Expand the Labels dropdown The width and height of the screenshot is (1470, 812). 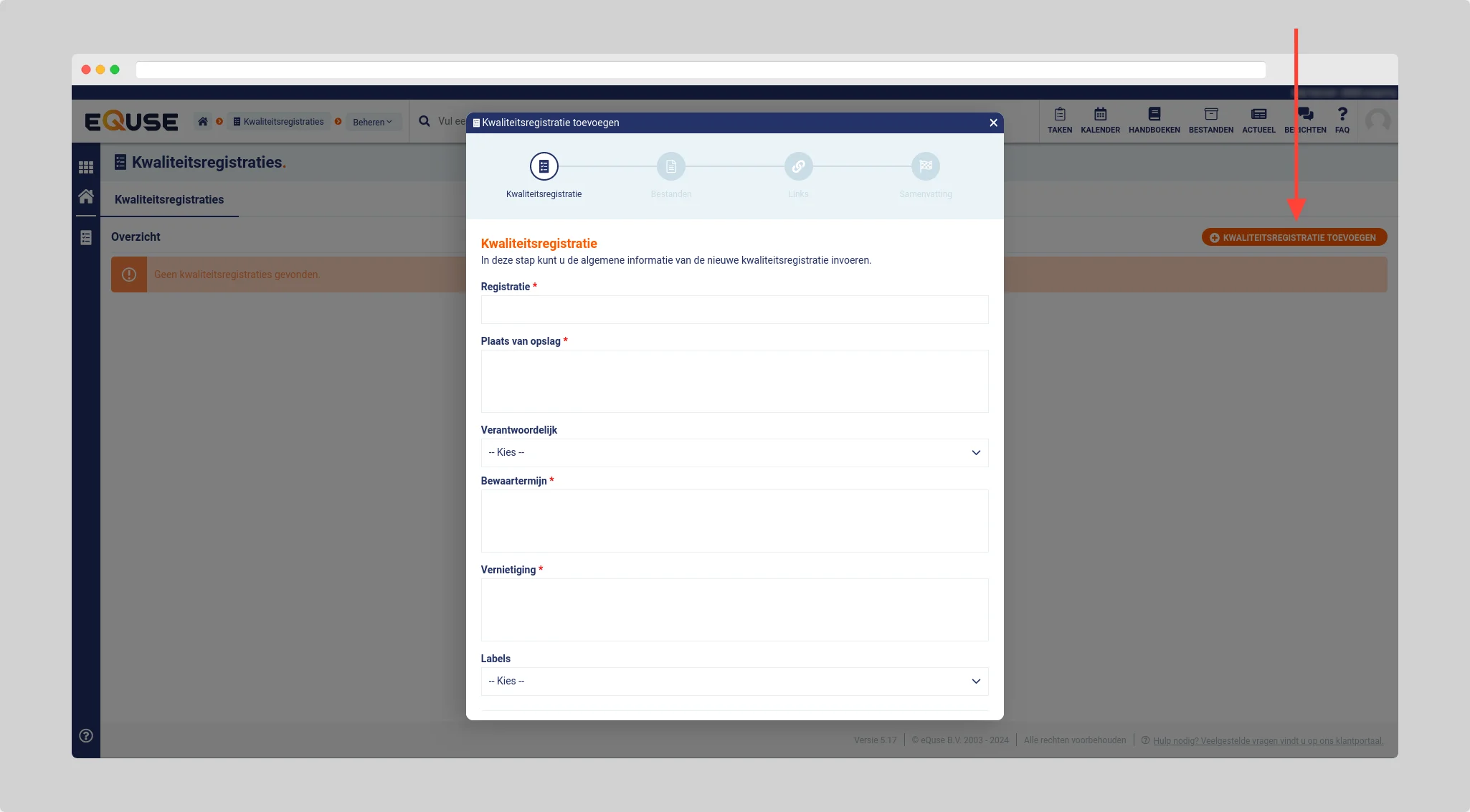click(x=734, y=681)
